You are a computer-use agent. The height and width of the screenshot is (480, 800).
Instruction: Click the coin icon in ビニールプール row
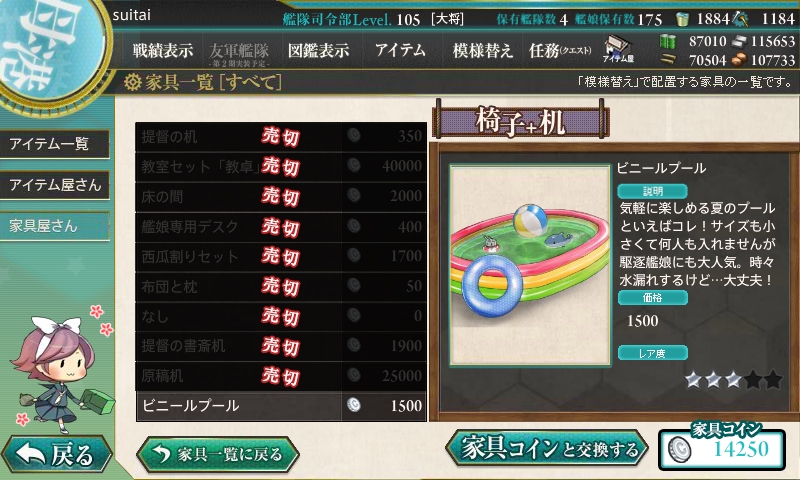click(x=354, y=405)
